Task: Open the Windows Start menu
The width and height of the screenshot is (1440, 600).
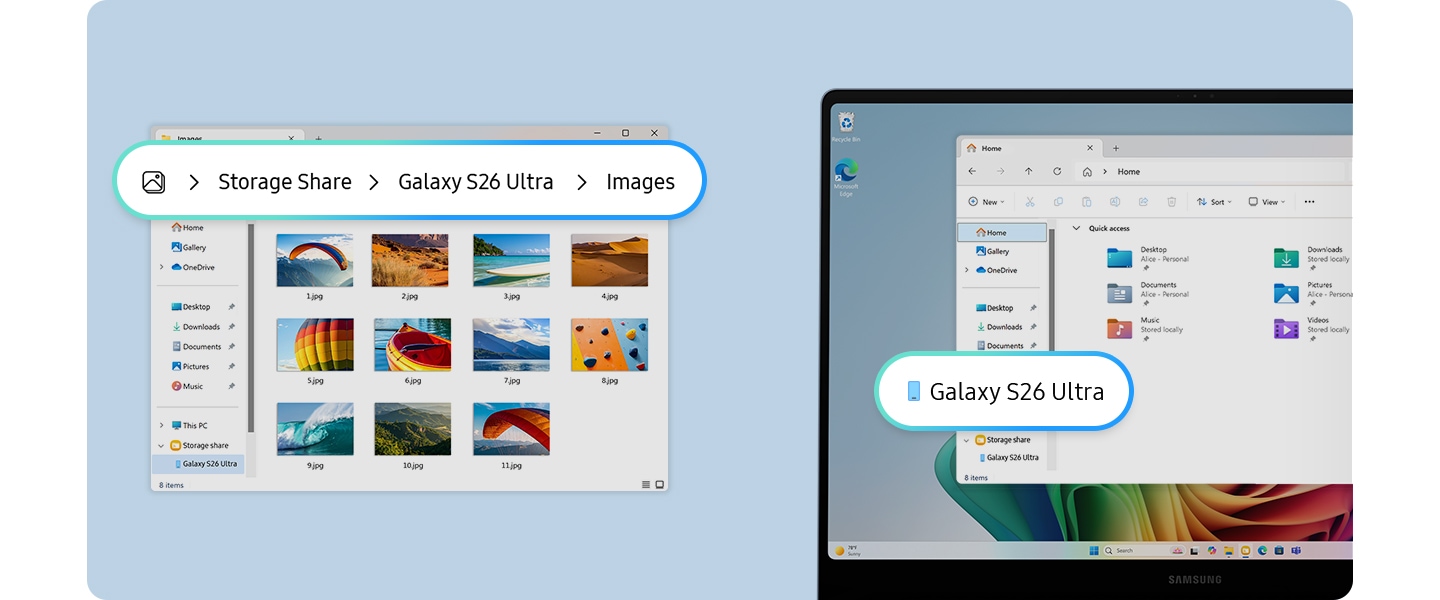Action: click(1093, 551)
